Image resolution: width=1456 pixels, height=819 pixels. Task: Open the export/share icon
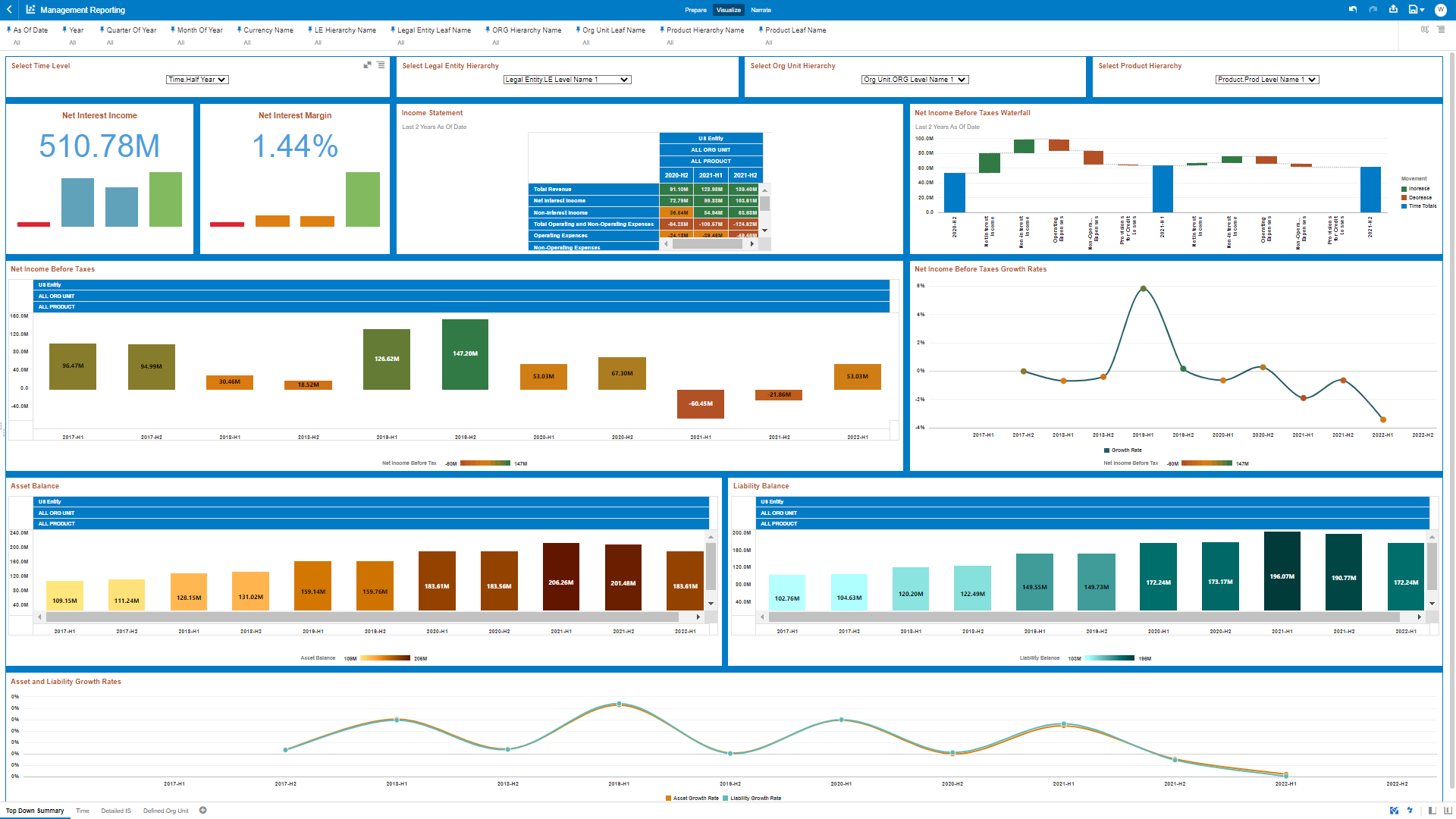[x=1393, y=10]
